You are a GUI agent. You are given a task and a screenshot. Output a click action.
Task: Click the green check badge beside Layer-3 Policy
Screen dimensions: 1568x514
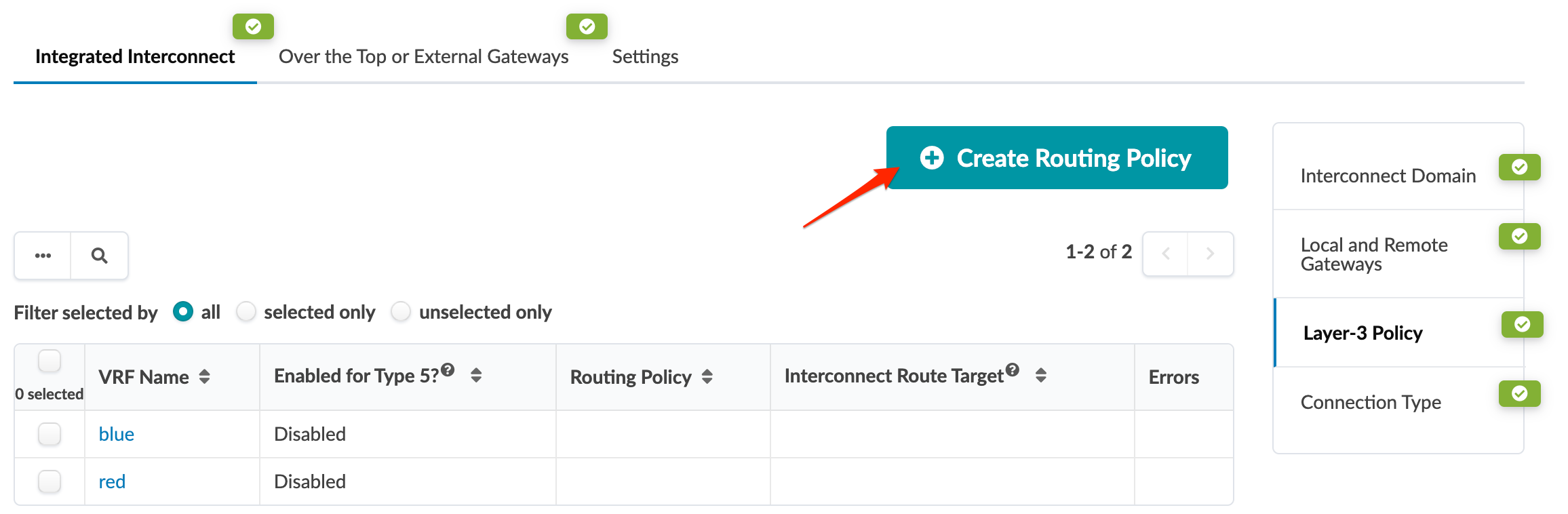coord(1522,324)
